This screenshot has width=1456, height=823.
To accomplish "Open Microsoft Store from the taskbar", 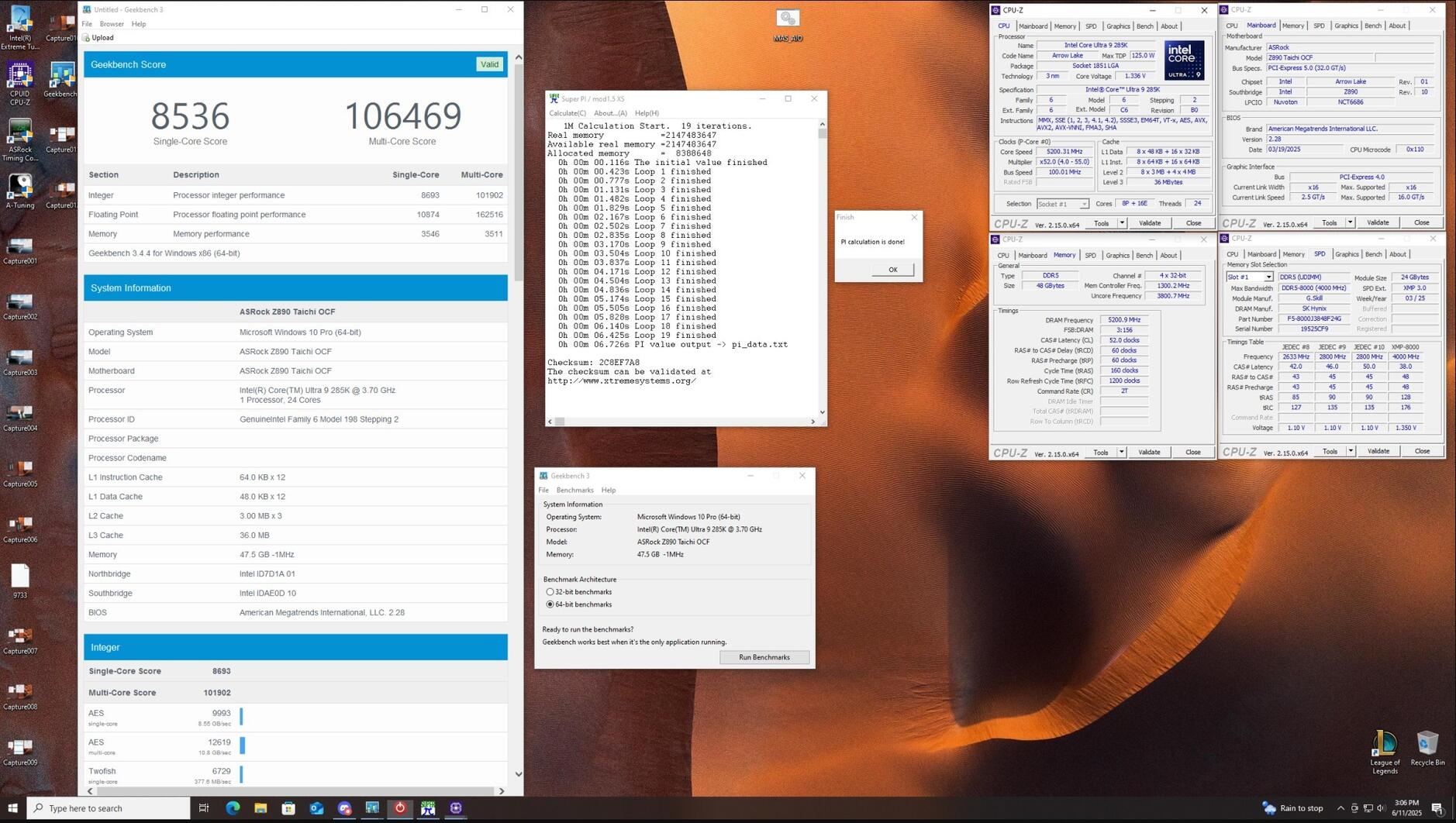I will [x=288, y=808].
